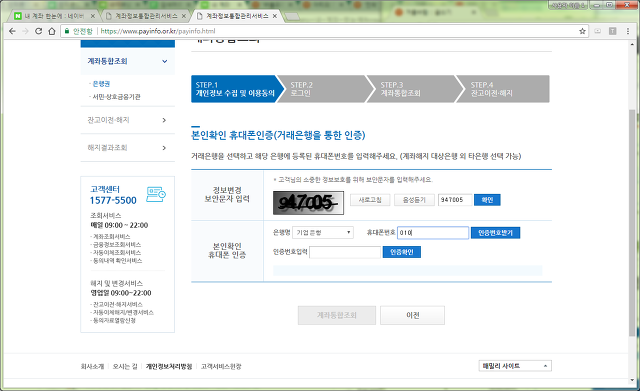Viewport: 640px width, 391px height.
Task: Click the 금융정보조회서비스 list entry
Action: click(x=116, y=244)
